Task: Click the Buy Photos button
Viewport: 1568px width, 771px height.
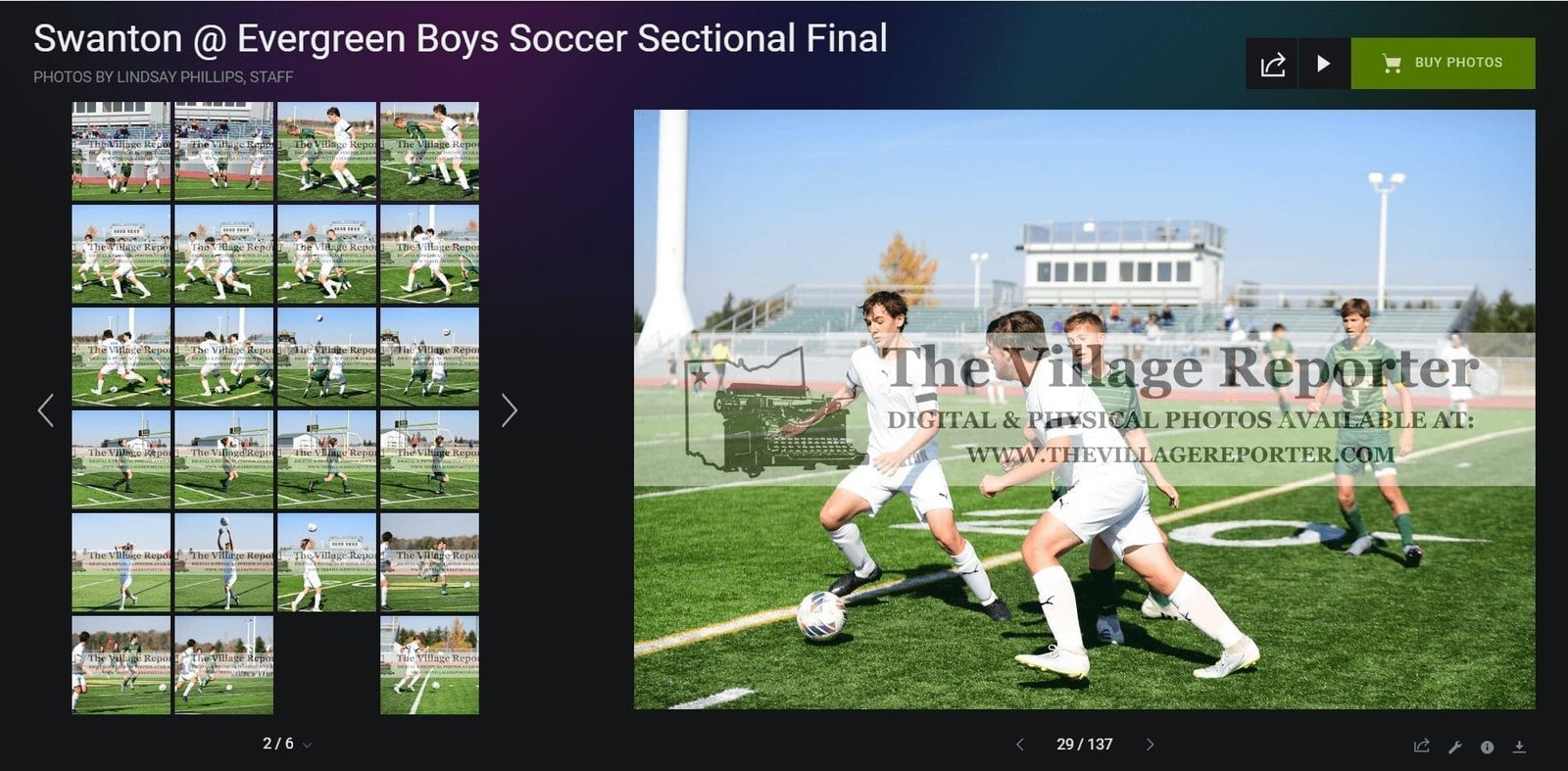Action: coord(1443,64)
